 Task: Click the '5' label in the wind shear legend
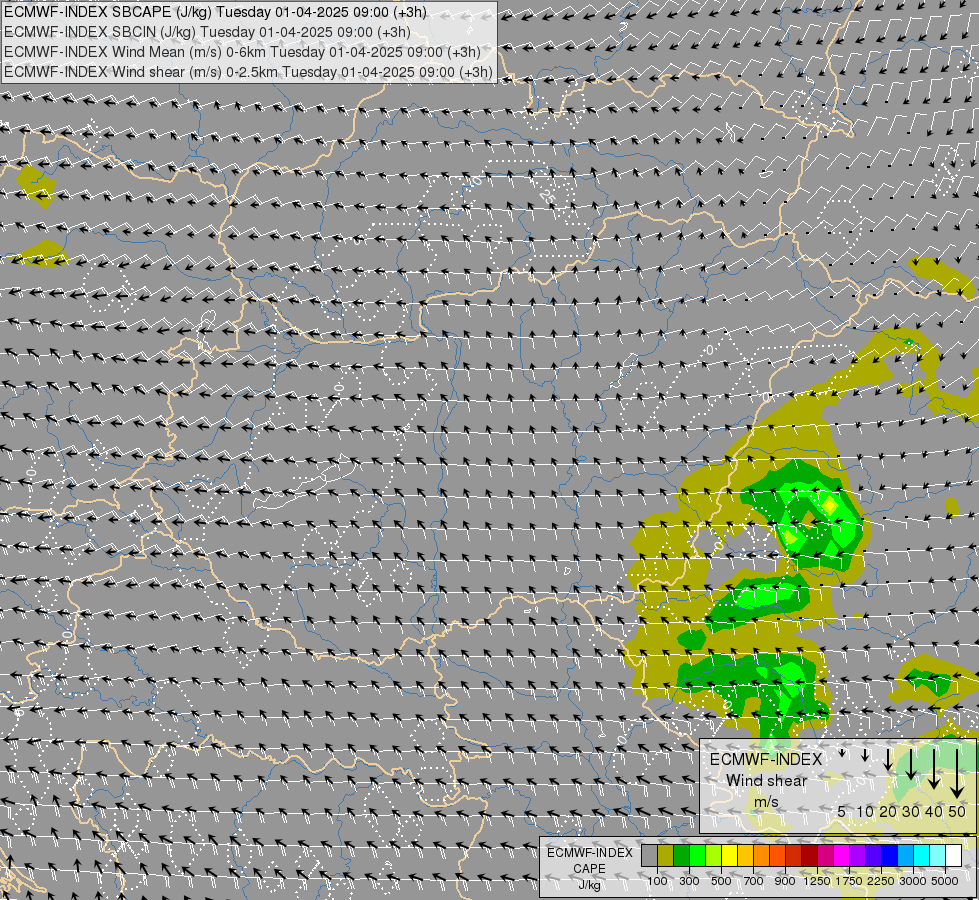842,811
